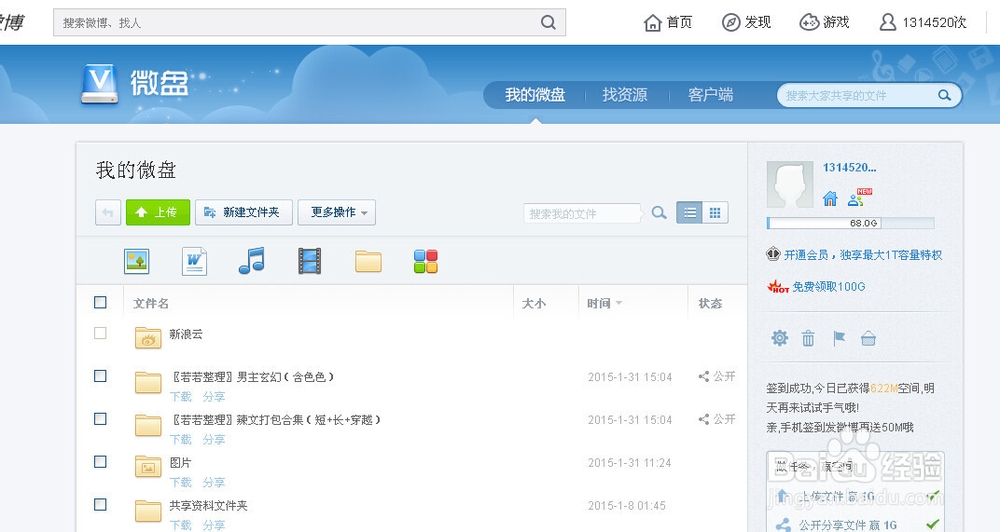
Task: Click the 文件名 column header
Action: 151,304
